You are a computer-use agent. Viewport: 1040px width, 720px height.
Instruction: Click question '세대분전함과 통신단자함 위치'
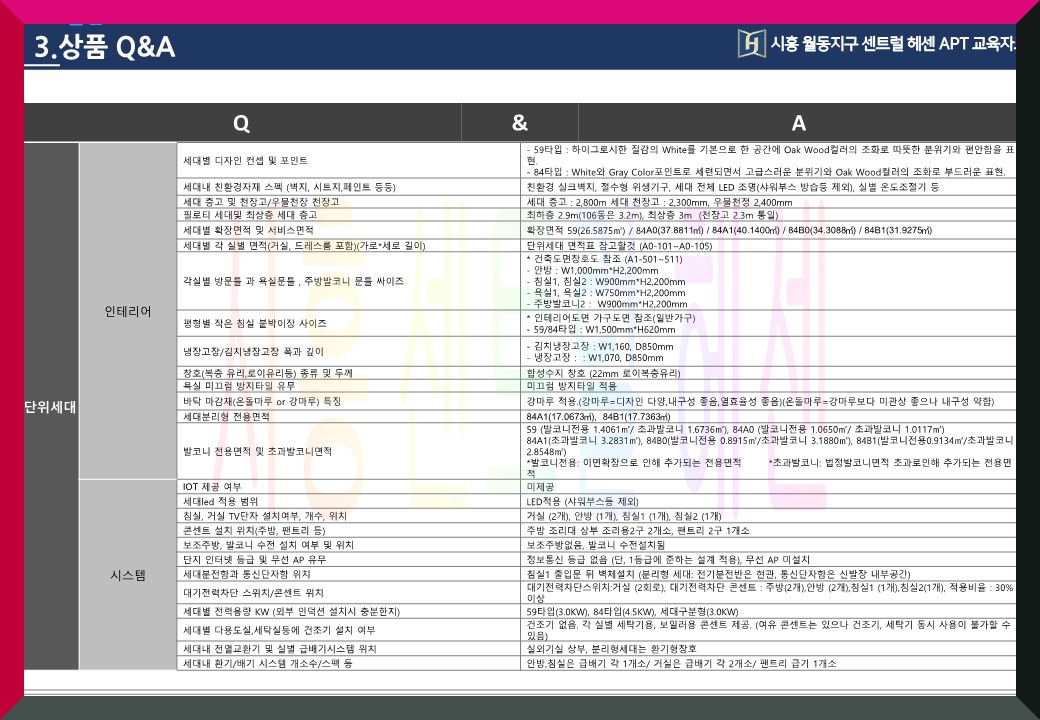[246, 574]
